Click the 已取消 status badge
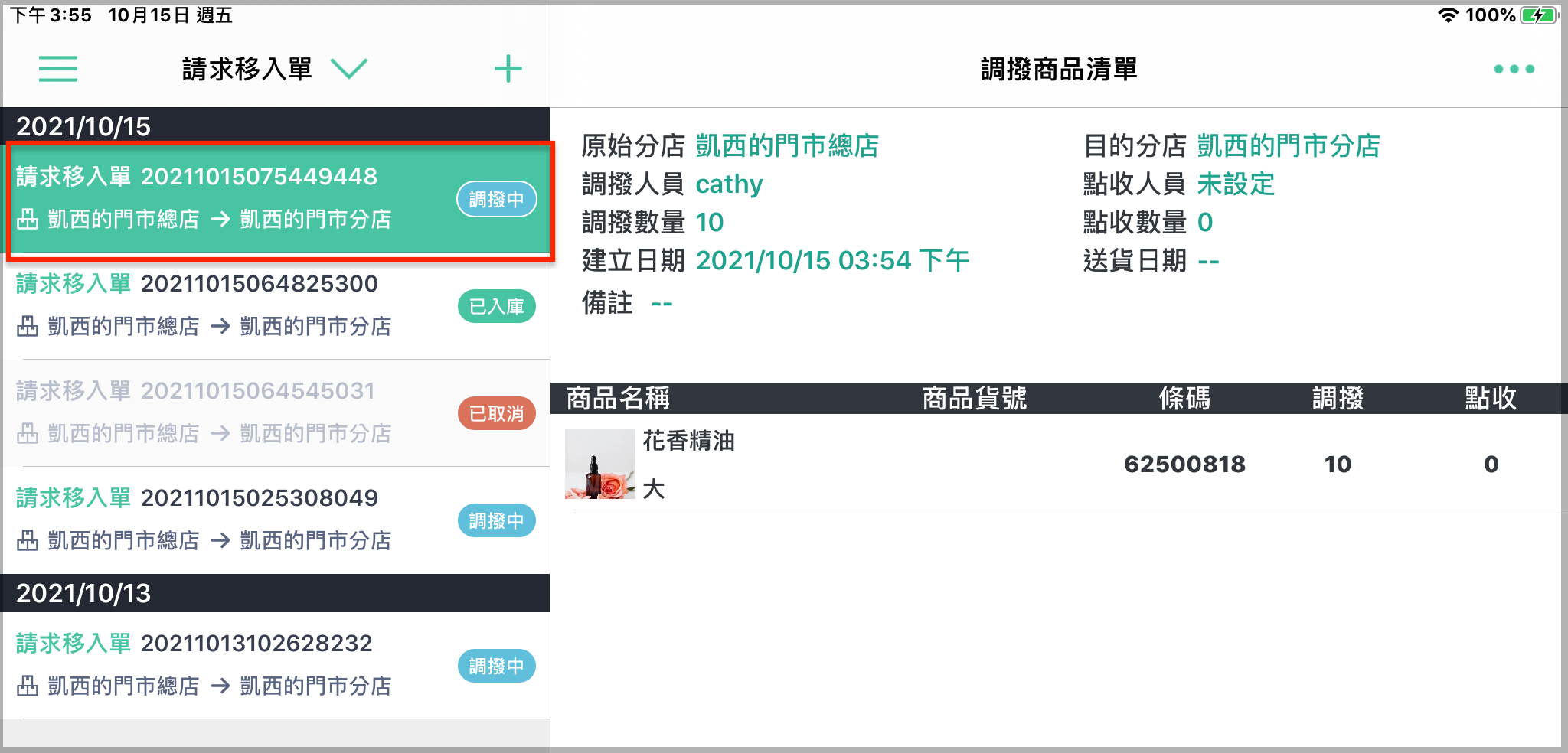1568x753 pixels. [x=497, y=413]
